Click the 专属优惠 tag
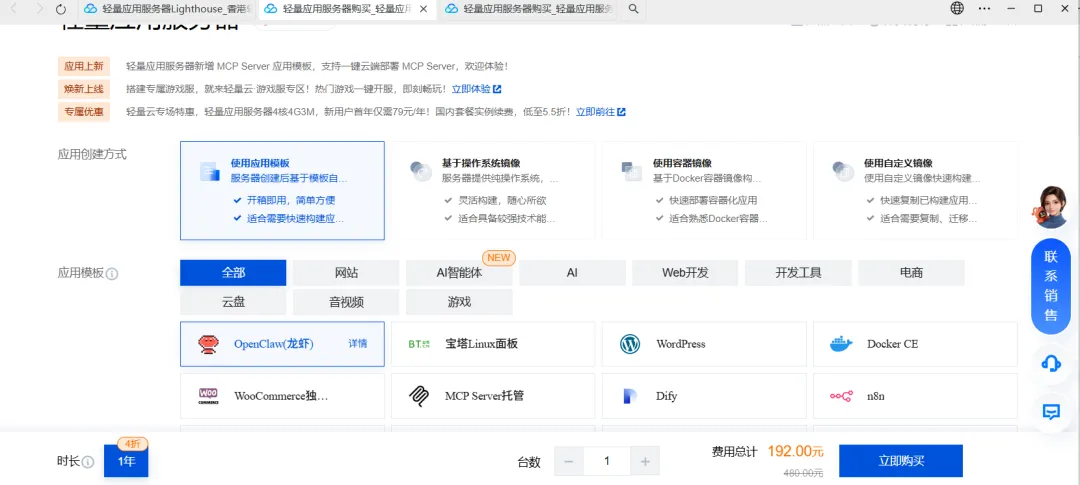Image resolution: width=1080 pixels, height=485 pixels. (83, 112)
